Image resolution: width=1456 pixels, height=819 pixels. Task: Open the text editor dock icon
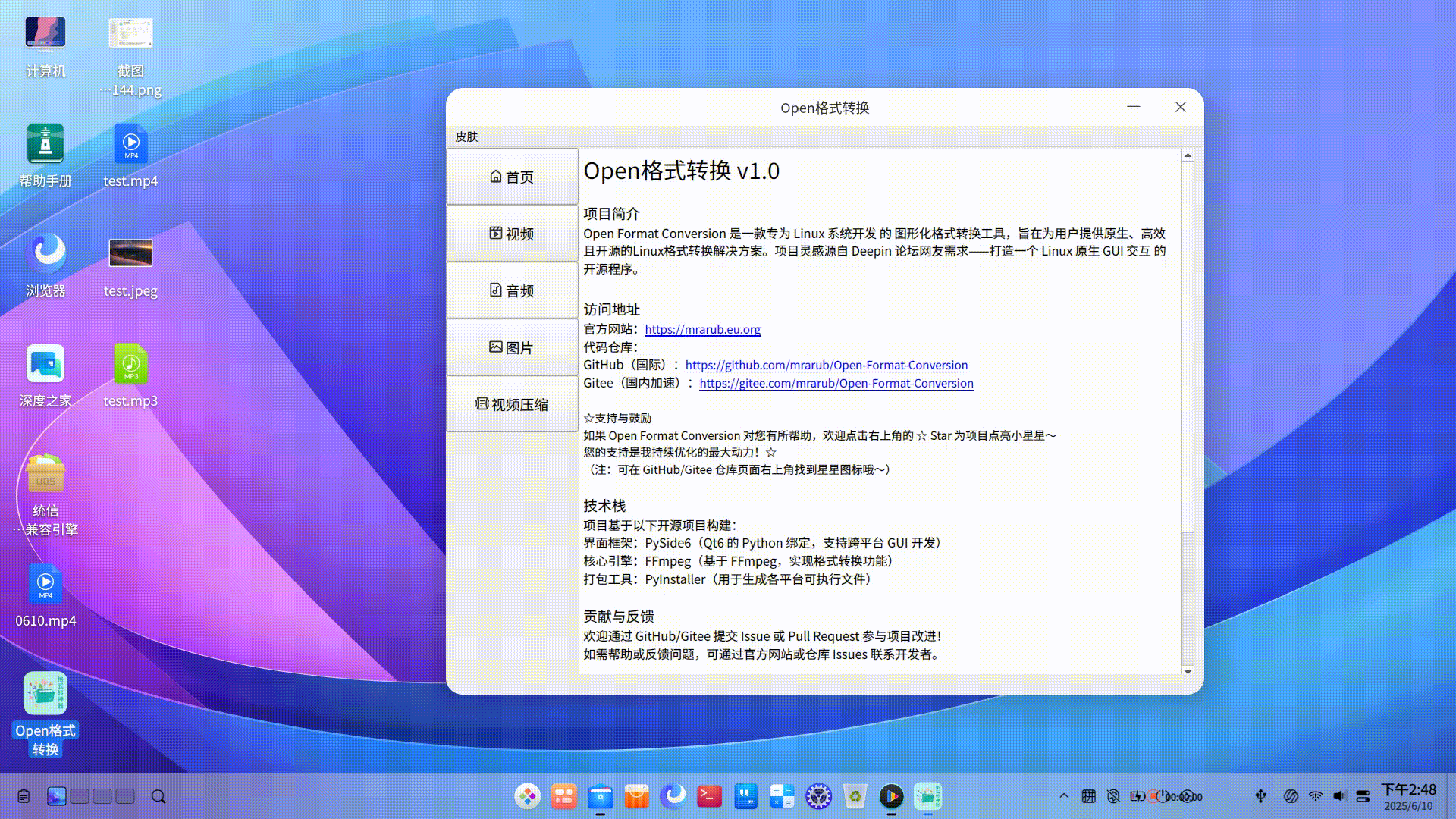coord(745,796)
